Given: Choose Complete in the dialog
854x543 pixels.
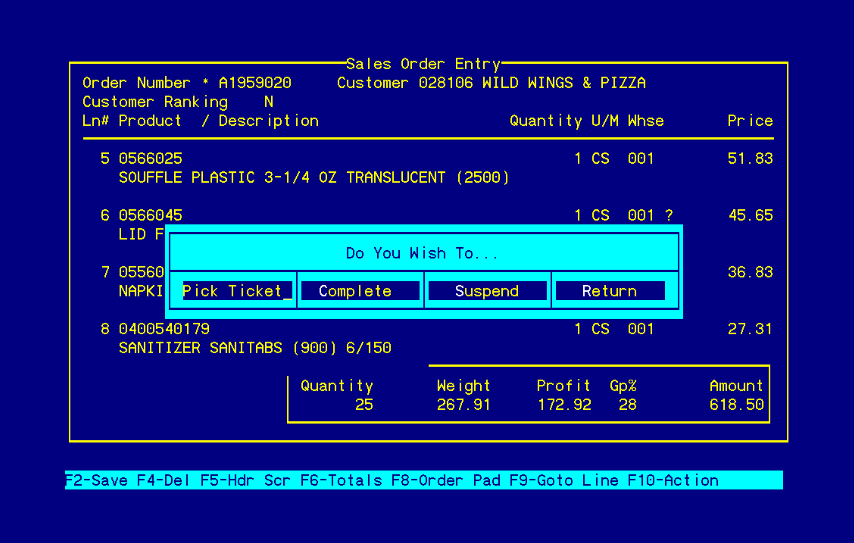Looking at the screenshot, I should 360,291.
